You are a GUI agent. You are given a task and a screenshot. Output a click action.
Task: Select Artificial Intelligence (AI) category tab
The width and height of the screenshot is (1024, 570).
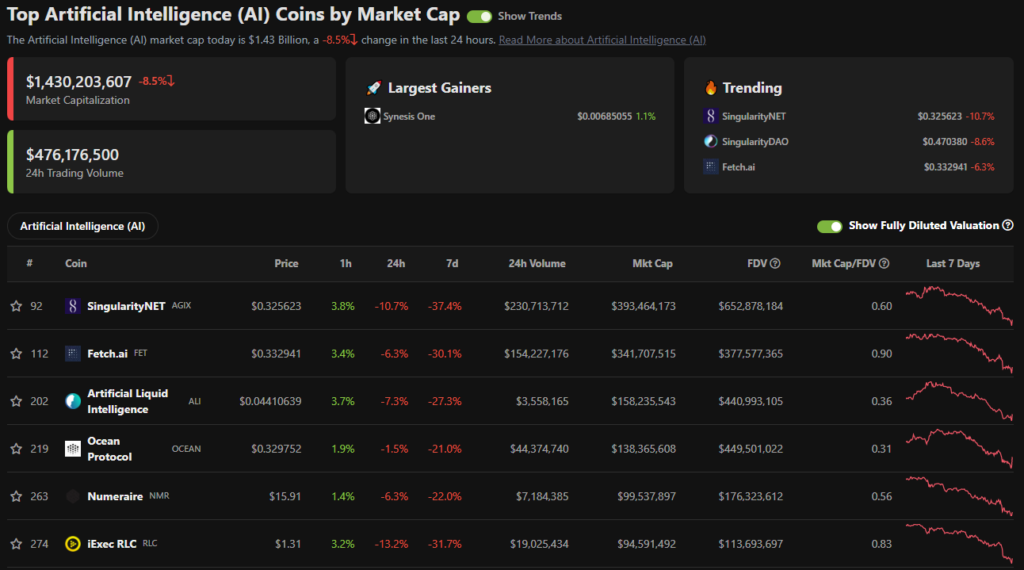tap(82, 226)
